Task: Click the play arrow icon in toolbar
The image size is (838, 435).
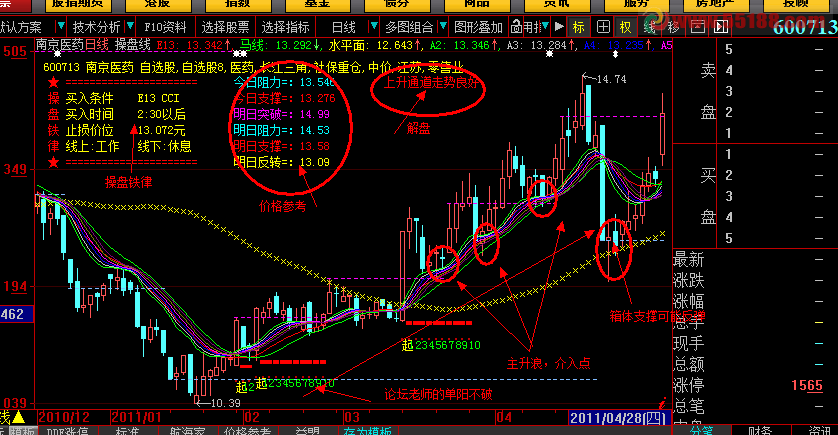Action: click(560, 26)
